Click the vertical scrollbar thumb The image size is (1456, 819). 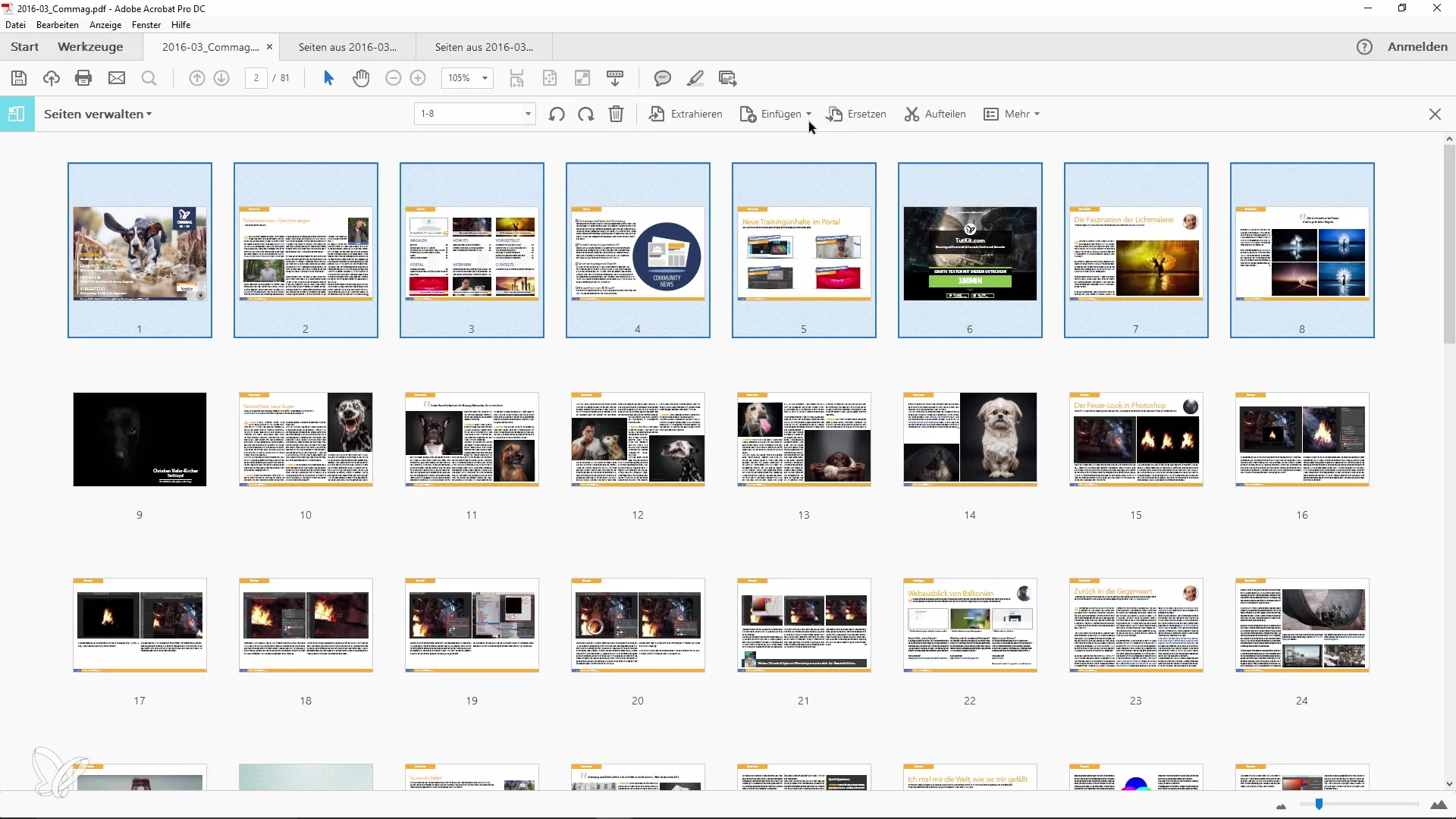pos(1449,245)
